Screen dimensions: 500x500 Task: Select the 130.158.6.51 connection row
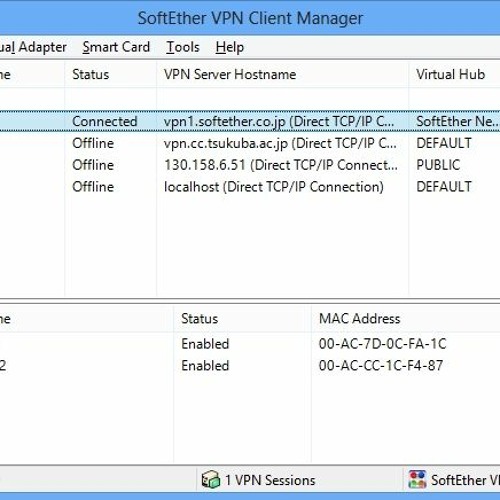(250, 165)
